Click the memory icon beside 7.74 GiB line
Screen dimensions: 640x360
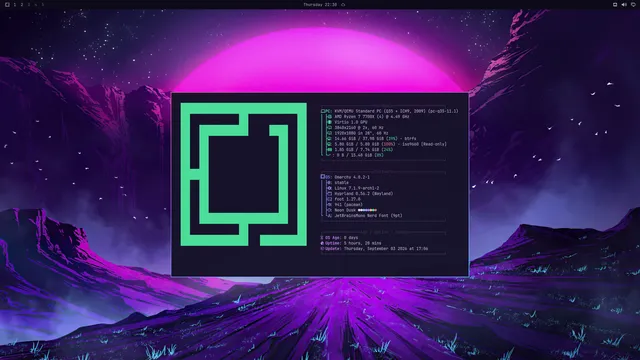(x=330, y=150)
